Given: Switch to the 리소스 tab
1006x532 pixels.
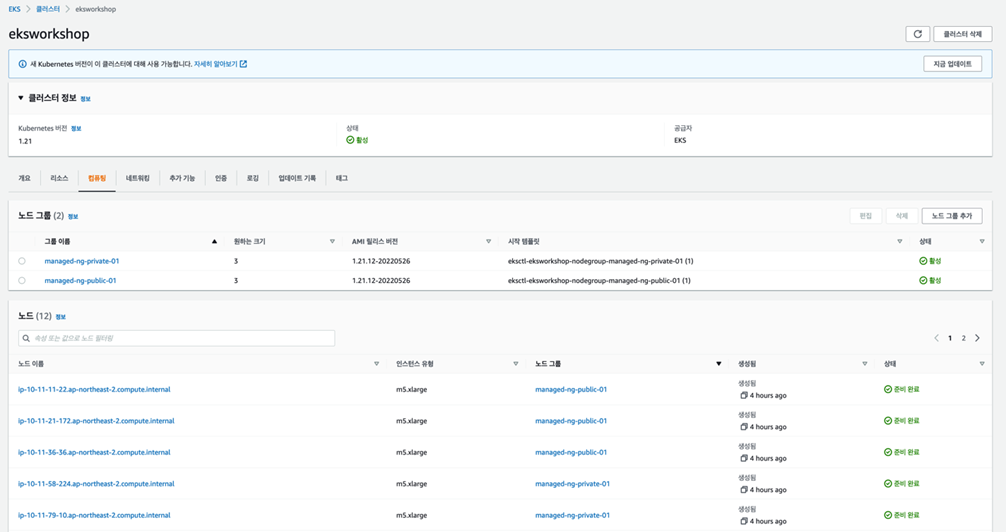Looking at the screenshot, I should click(x=59, y=178).
